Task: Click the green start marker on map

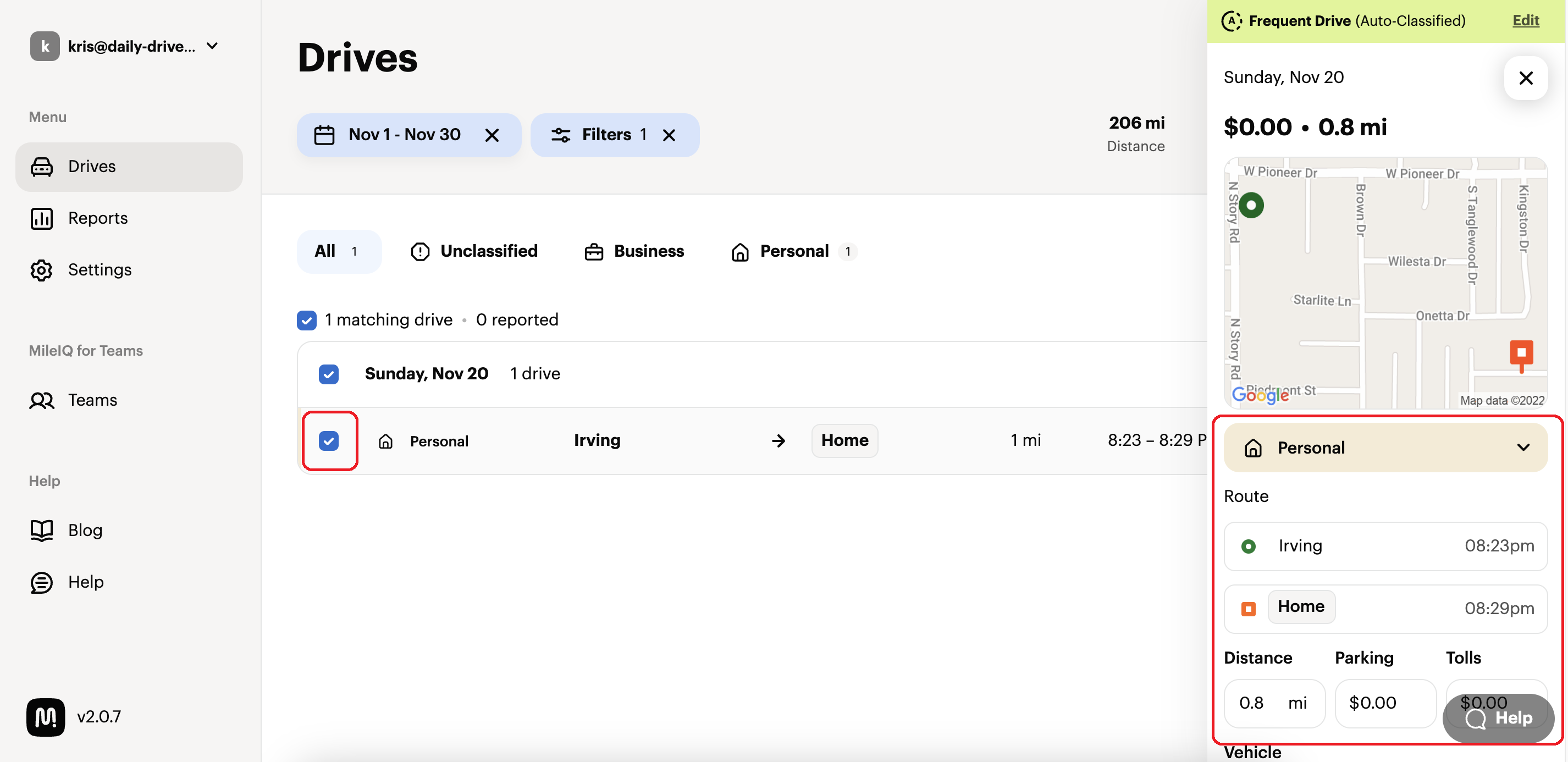Action: (x=1251, y=205)
